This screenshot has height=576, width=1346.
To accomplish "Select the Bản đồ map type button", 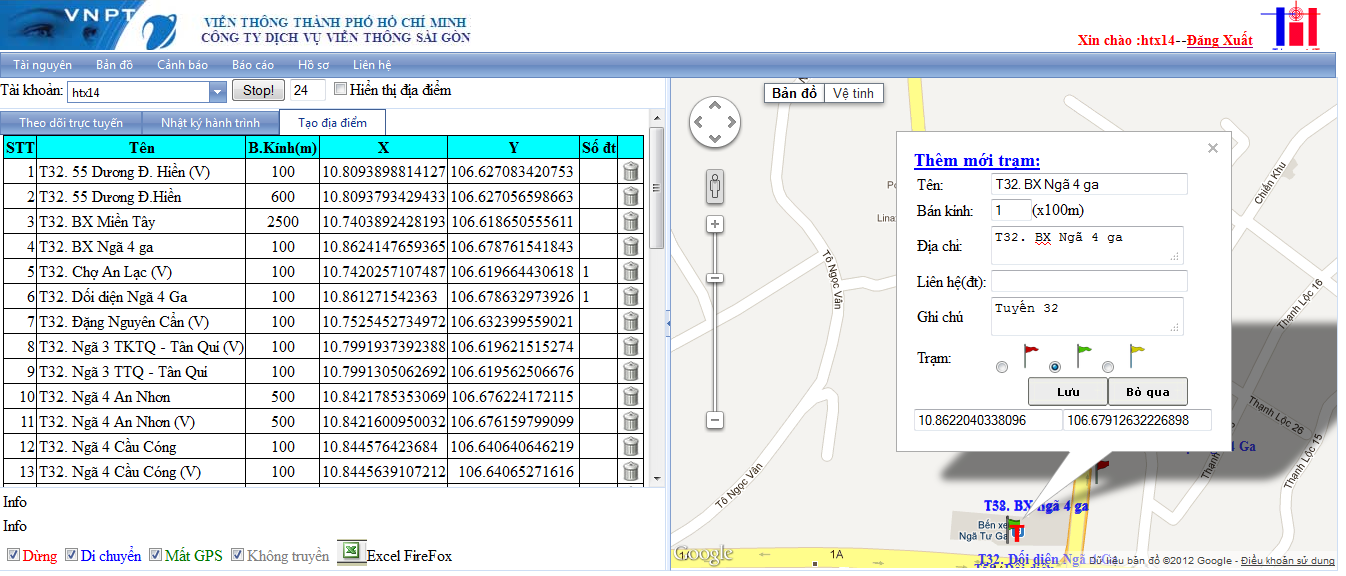I will click(x=795, y=93).
